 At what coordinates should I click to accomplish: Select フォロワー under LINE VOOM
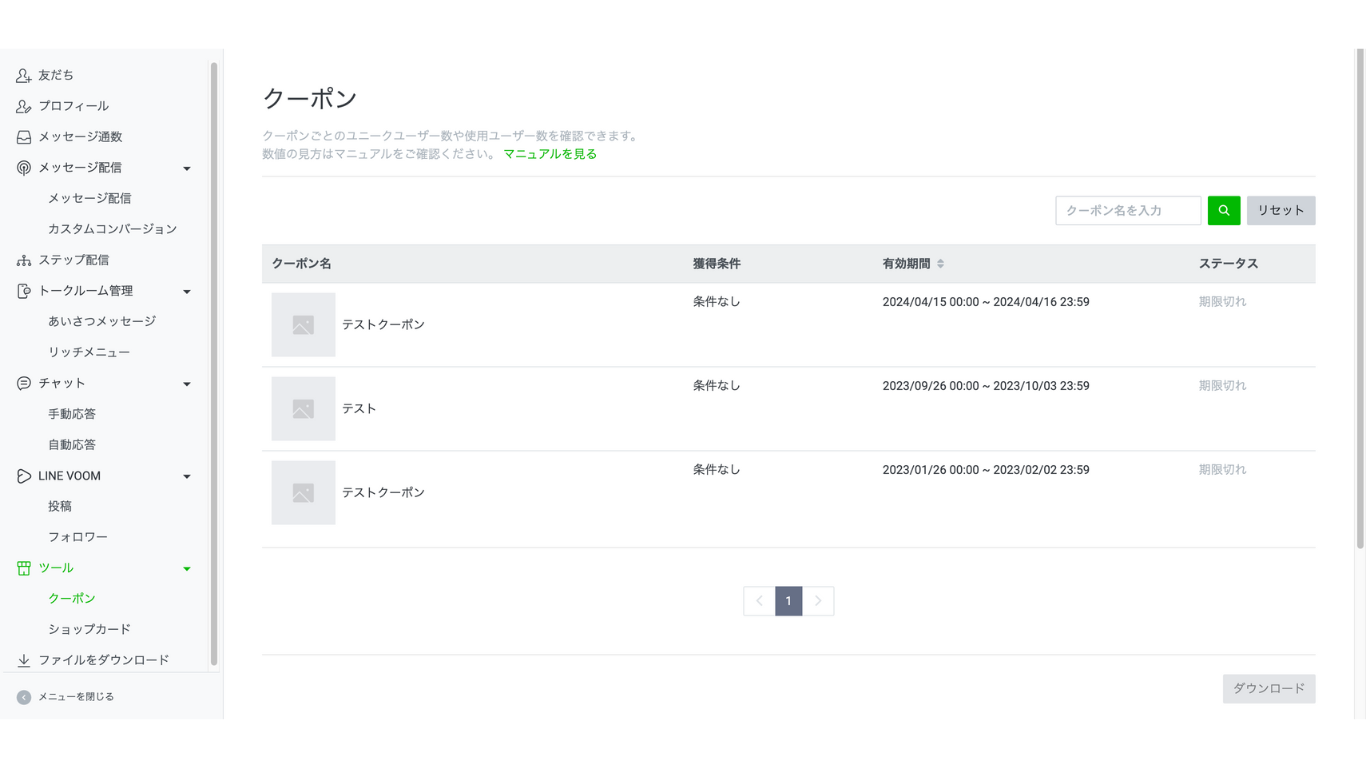(x=78, y=537)
